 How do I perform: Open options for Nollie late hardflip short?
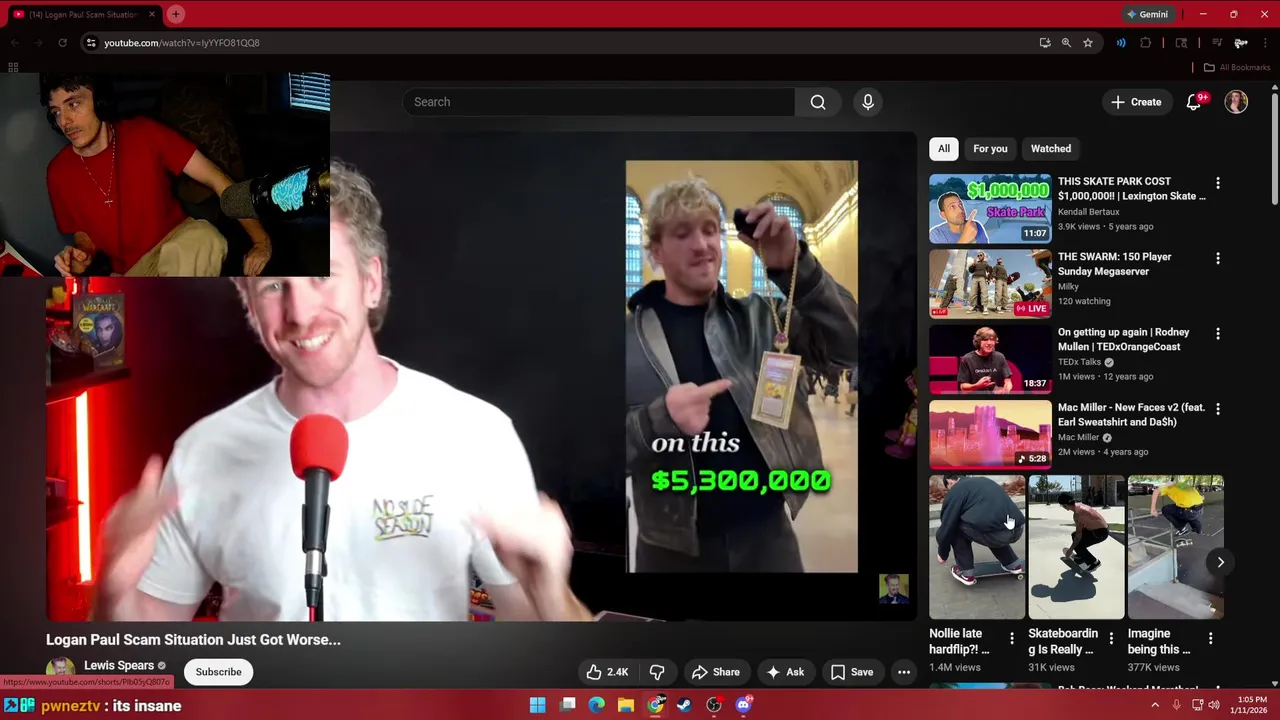click(x=1011, y=638)
